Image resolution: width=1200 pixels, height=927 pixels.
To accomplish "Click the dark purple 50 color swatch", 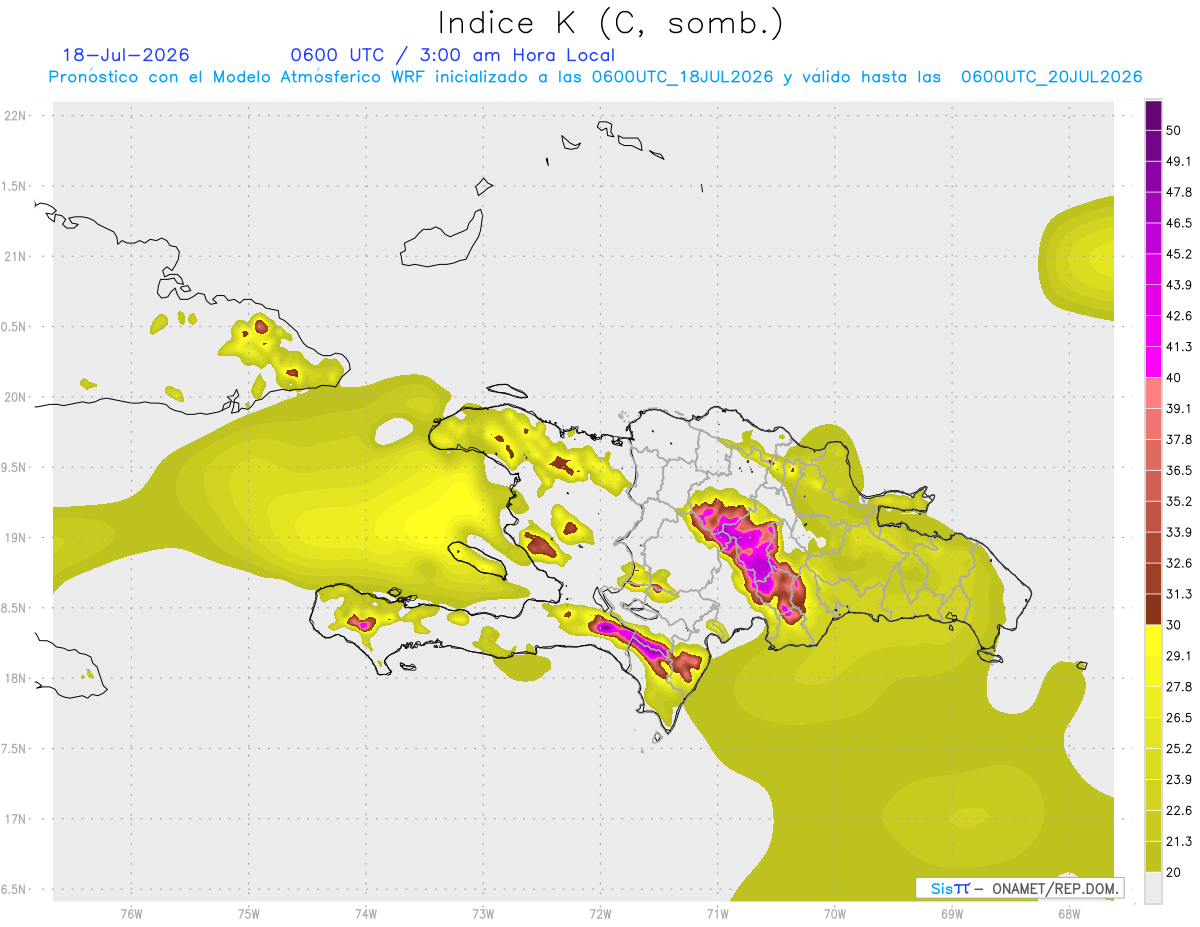I will click(x=1153, y=115).
